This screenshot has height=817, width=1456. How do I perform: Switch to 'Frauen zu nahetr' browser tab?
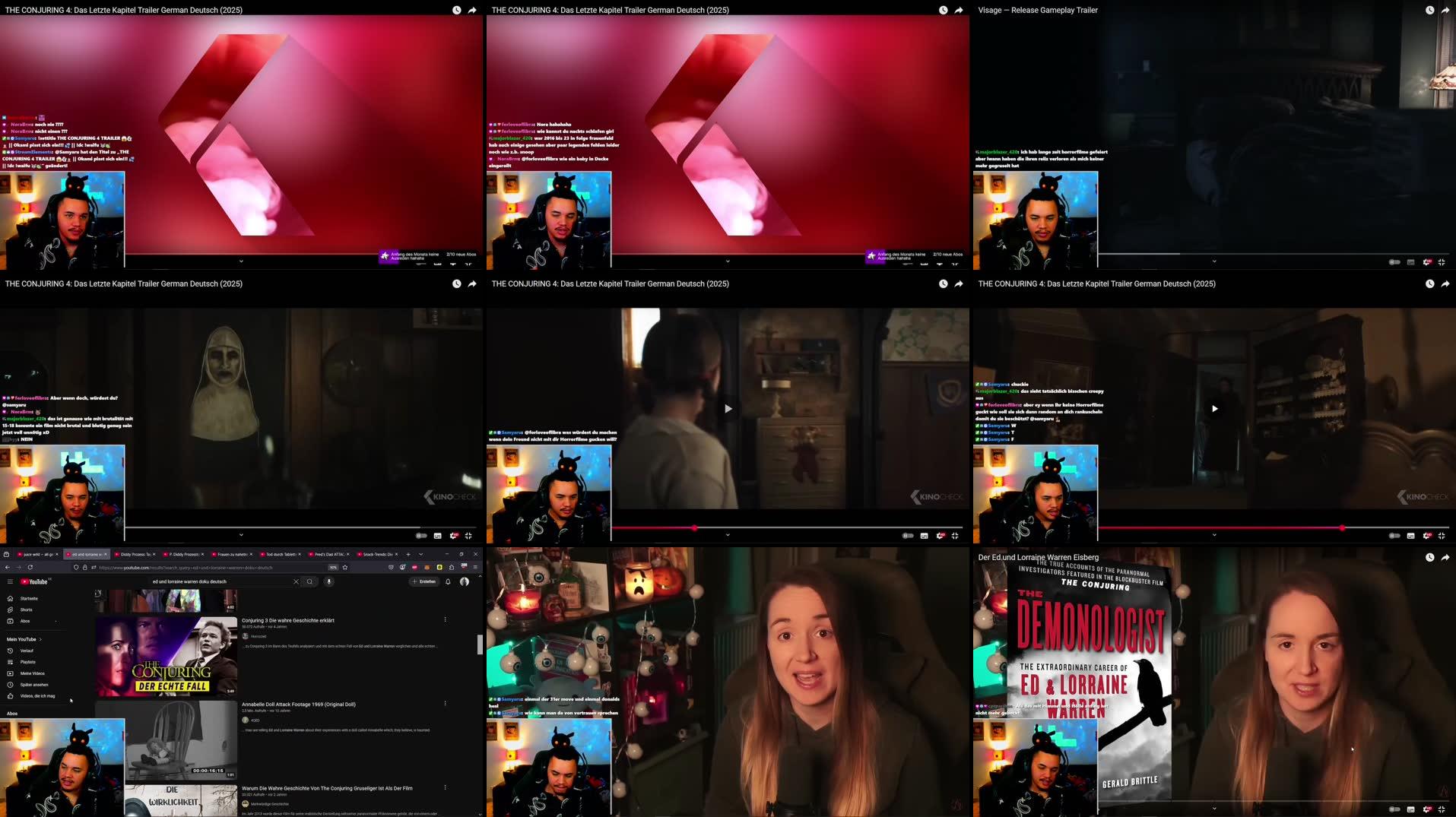click(230, 554)
